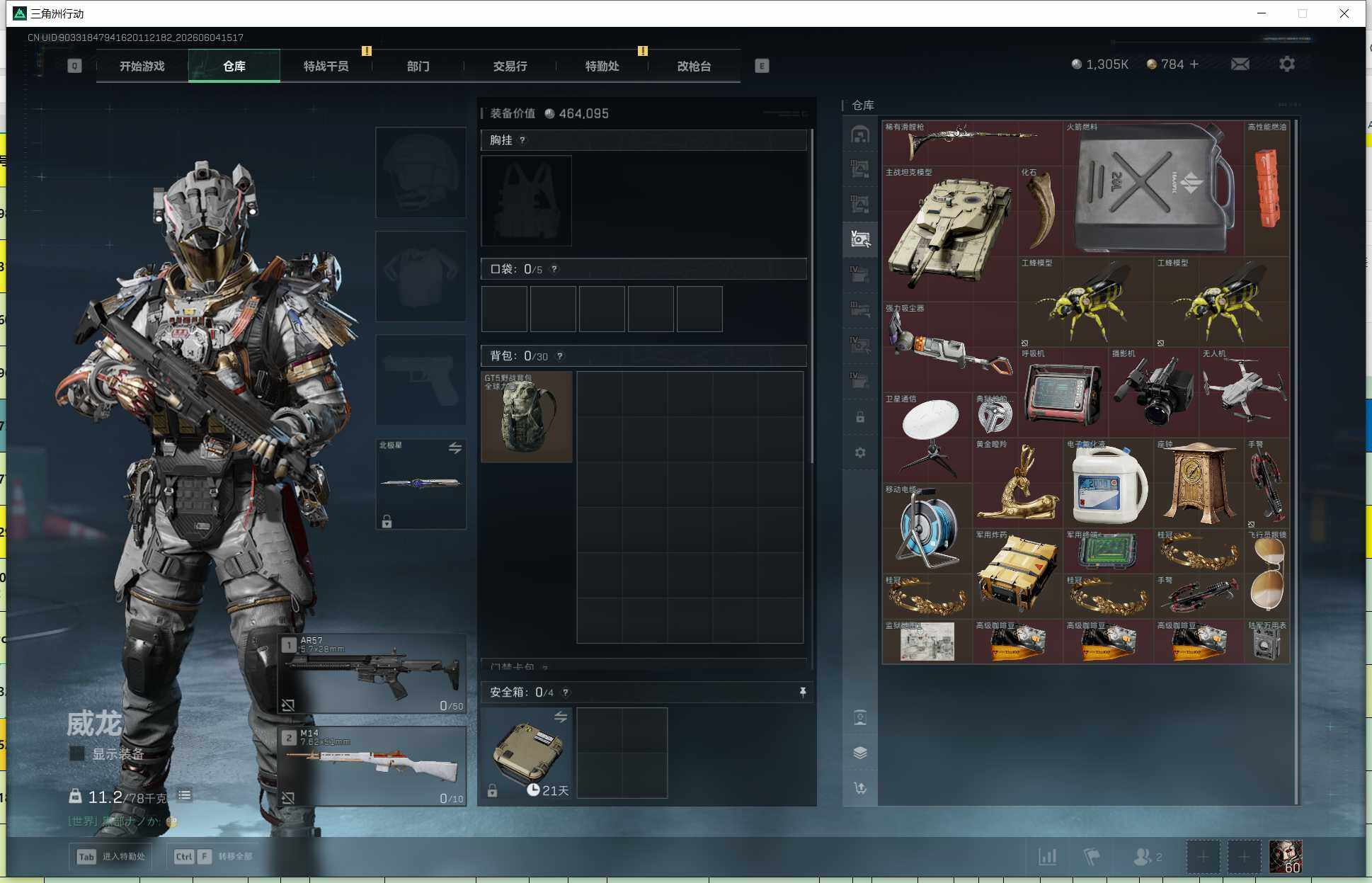This screenshot has height=883, width=1372.
Task: Click the equipment panel scrollbar
Action: point(811,296)
